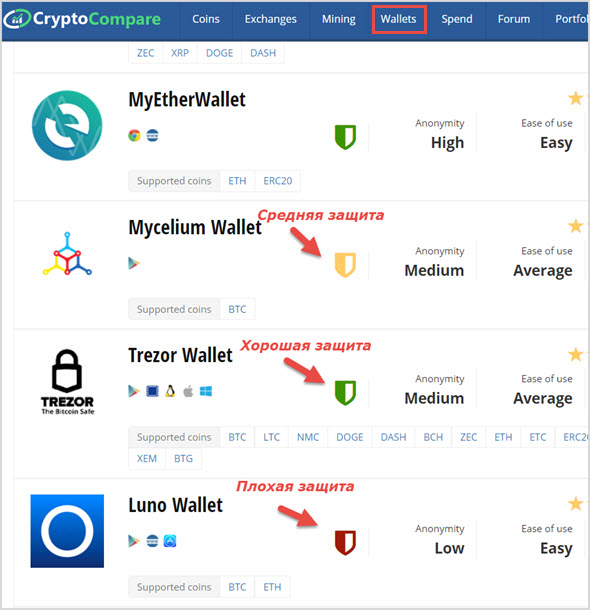Click the Windows icon under Trezor Wallet
The image size is (590, 610).
(206, 391)
